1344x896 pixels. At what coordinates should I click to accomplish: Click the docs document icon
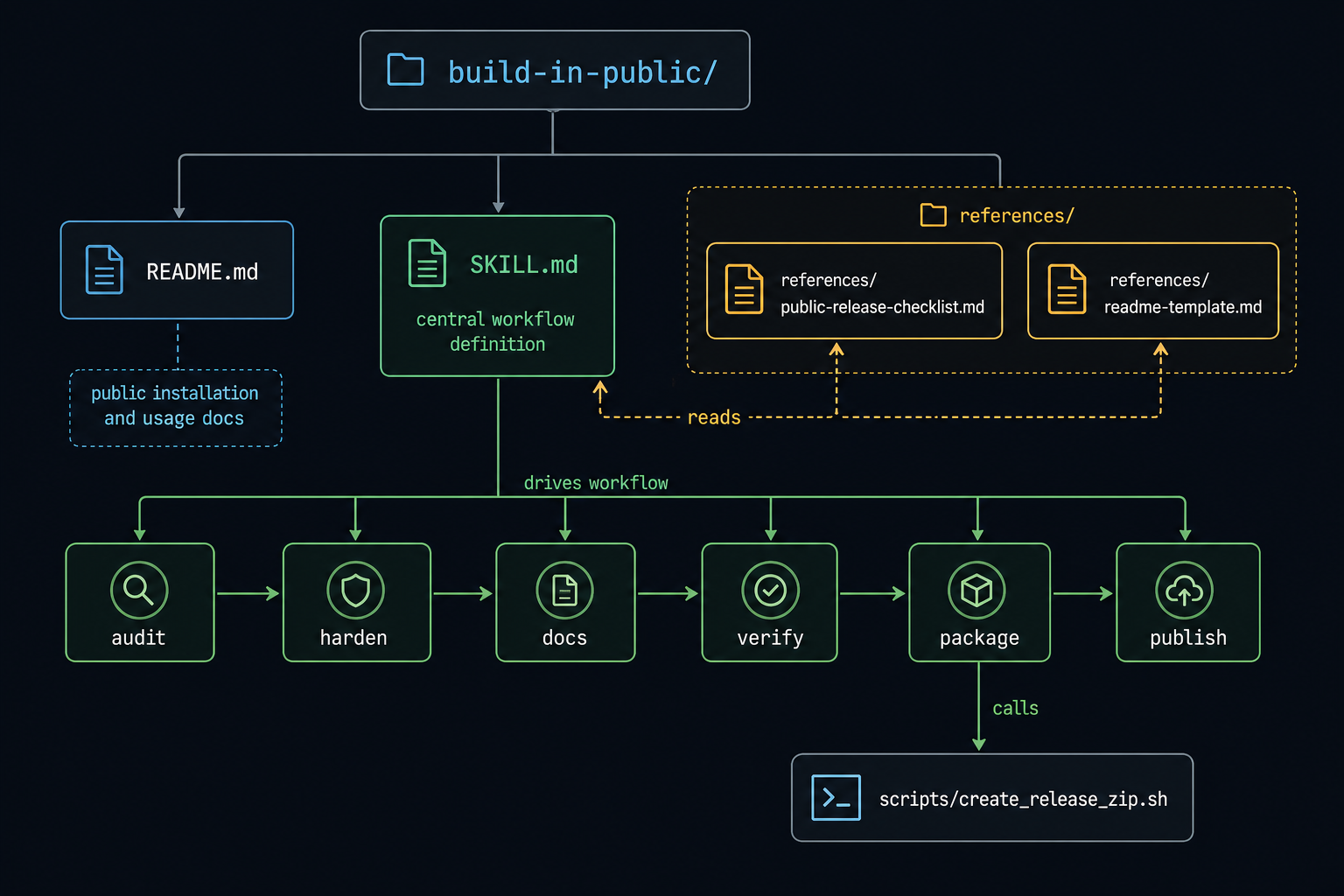tap(564, 590)
